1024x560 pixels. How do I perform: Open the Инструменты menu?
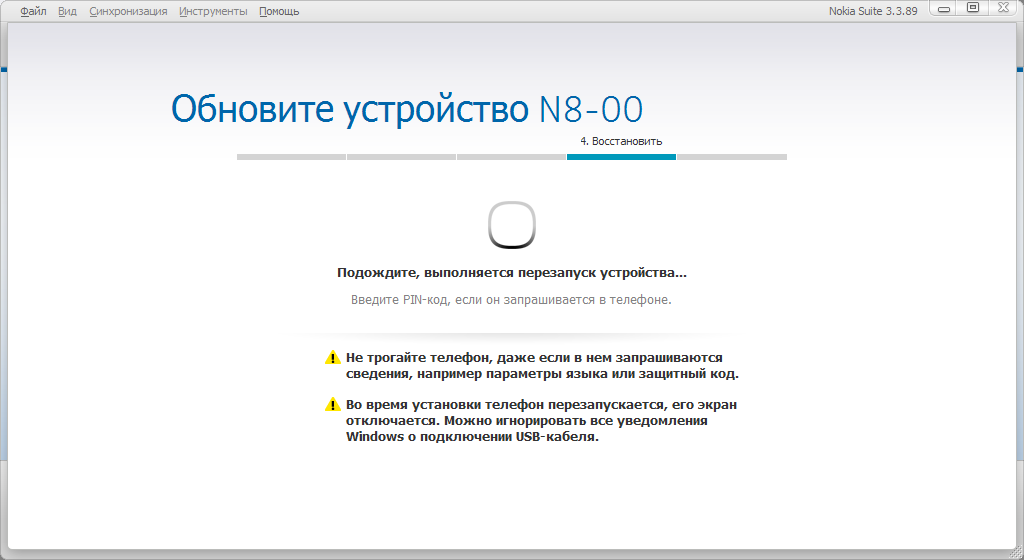click(213, 11)
